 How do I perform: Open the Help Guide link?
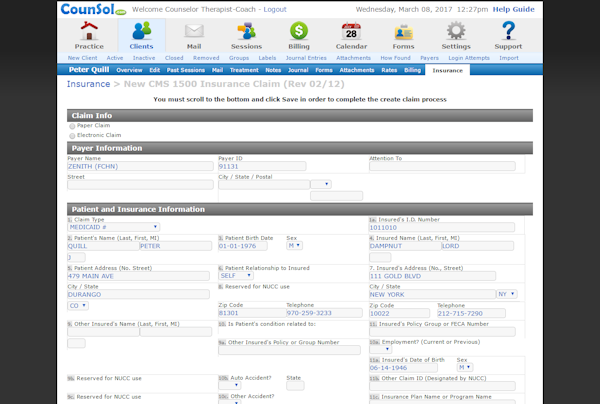click(x=513, y=9)
